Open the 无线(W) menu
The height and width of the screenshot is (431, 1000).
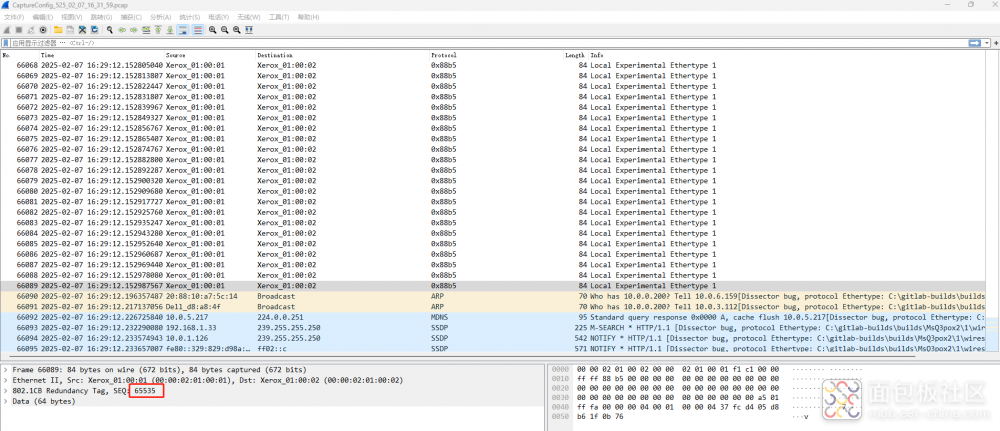[249, 17]
